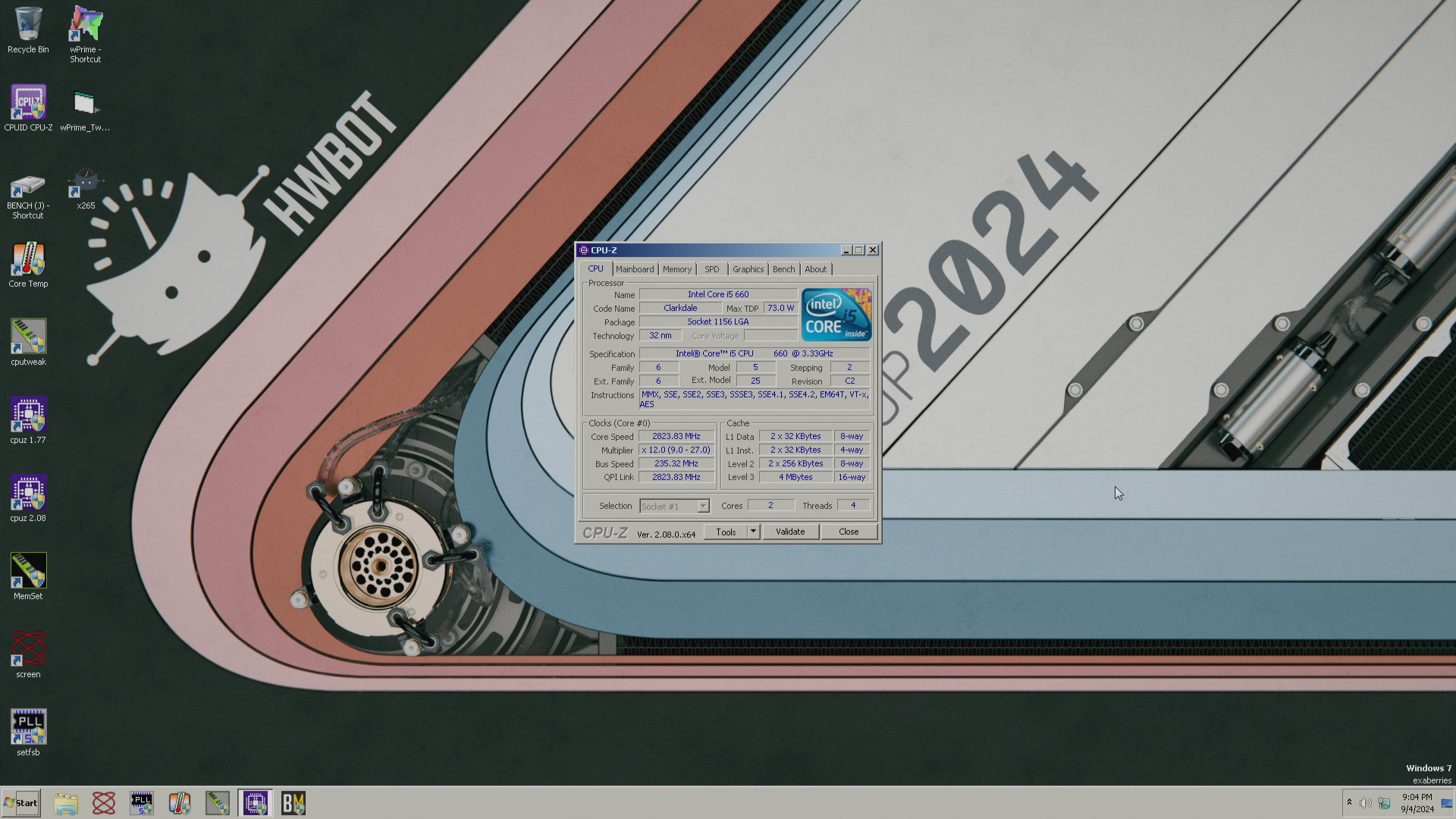Click the Specification field text
Screen dimensions: 1456x819
pyautogui.click(x=755, y=353)
